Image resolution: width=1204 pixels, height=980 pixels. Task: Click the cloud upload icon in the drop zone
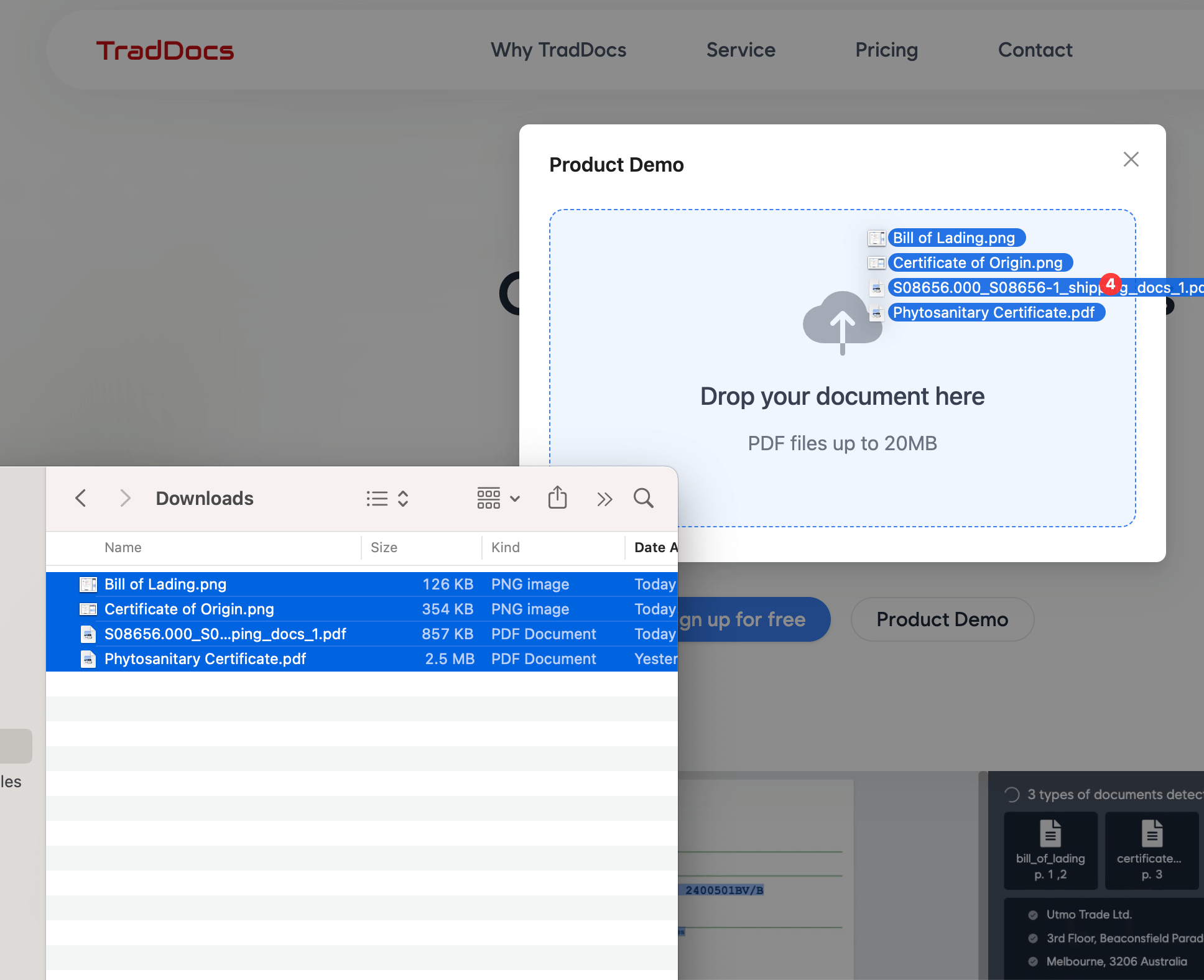click(x=842, y=323)
